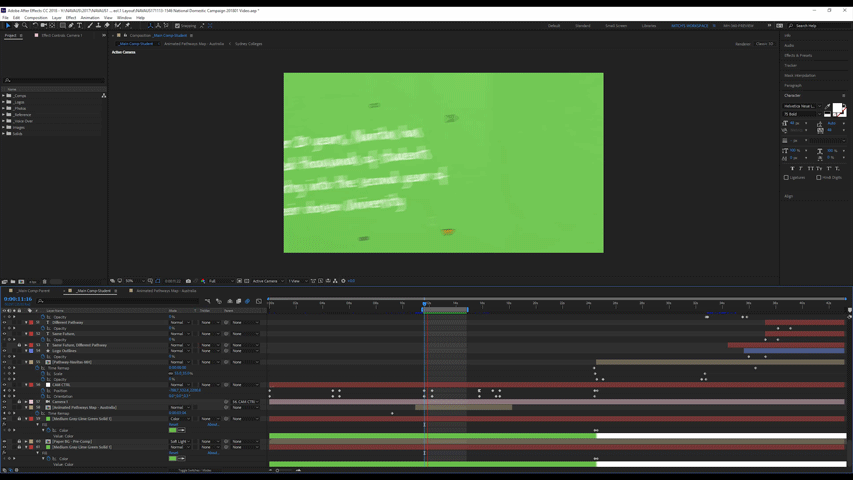Select the Small Screen workspace
This screenshot has height=480, width=853.
click(616, 26)
